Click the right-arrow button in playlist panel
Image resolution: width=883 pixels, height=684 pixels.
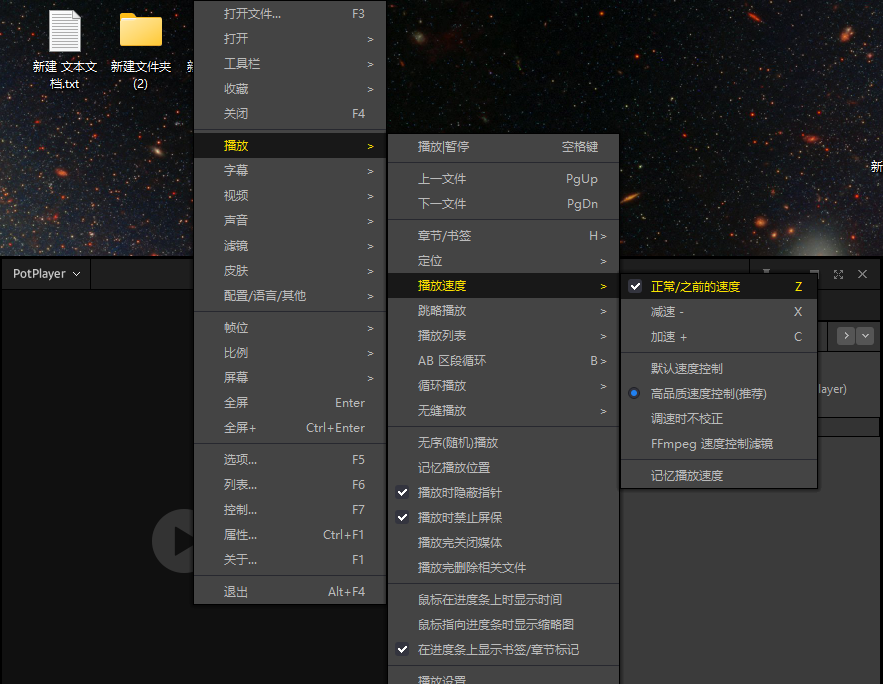click(846, 336)
